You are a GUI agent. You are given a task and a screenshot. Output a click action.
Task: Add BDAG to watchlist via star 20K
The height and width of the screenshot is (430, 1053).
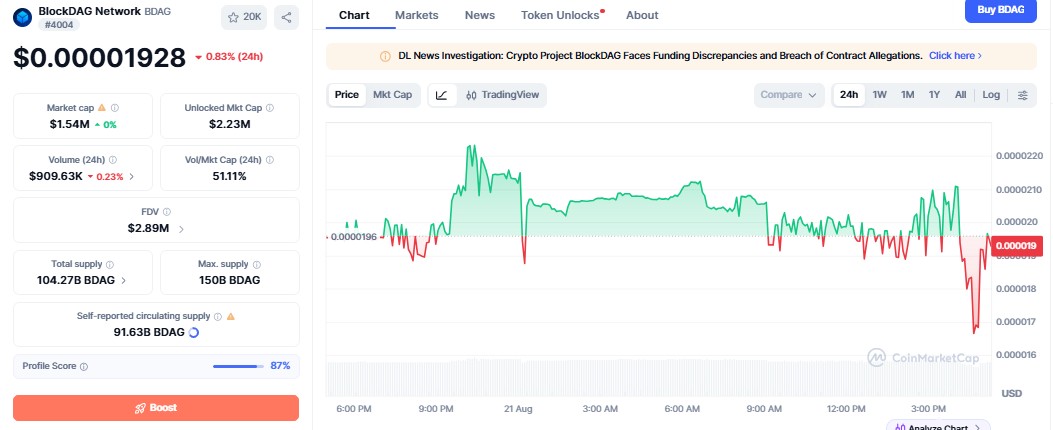[x=244, y=17]
